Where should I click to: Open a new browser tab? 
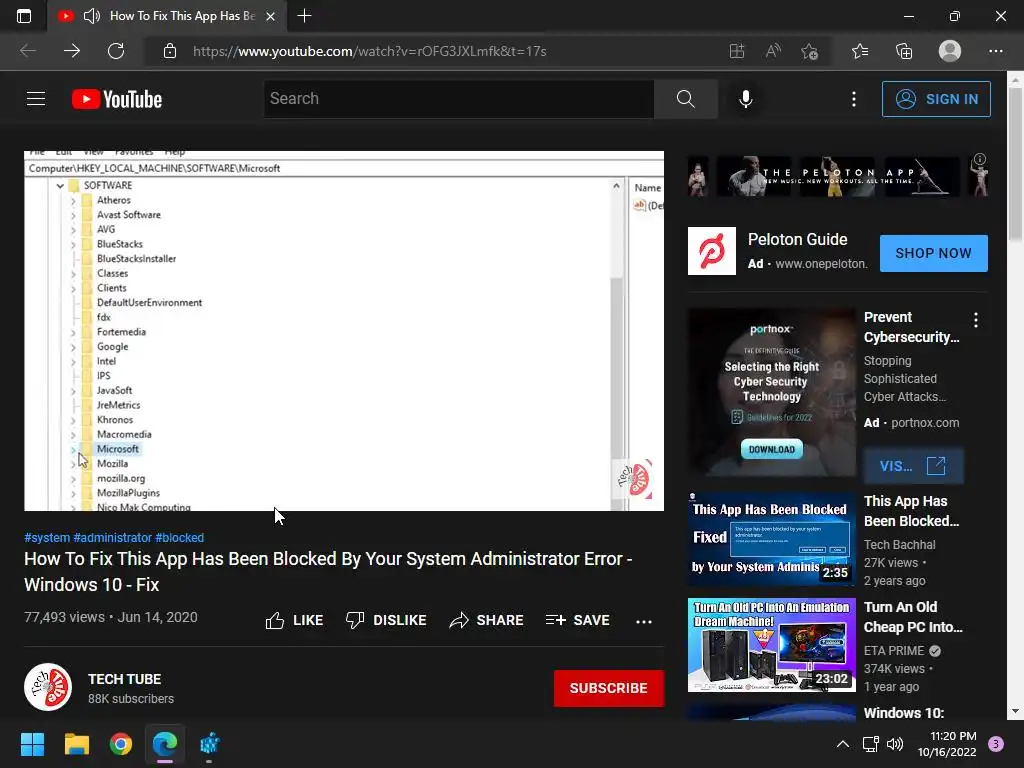point(304,16)
